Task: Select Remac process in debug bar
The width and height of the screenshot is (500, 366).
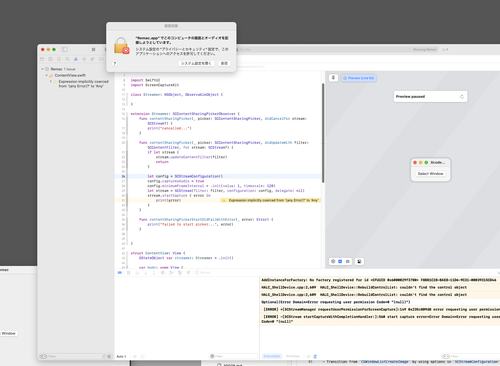Action: pos(203,273)
